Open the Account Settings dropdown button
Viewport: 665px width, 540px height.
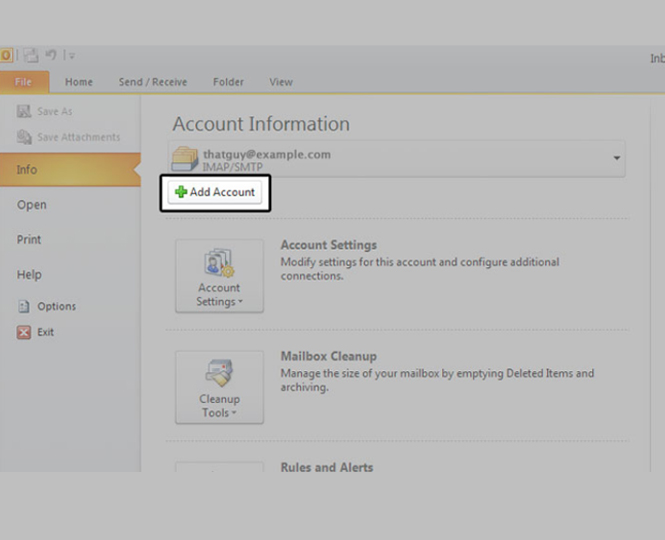pyautogui.click(x=219, y=277)
